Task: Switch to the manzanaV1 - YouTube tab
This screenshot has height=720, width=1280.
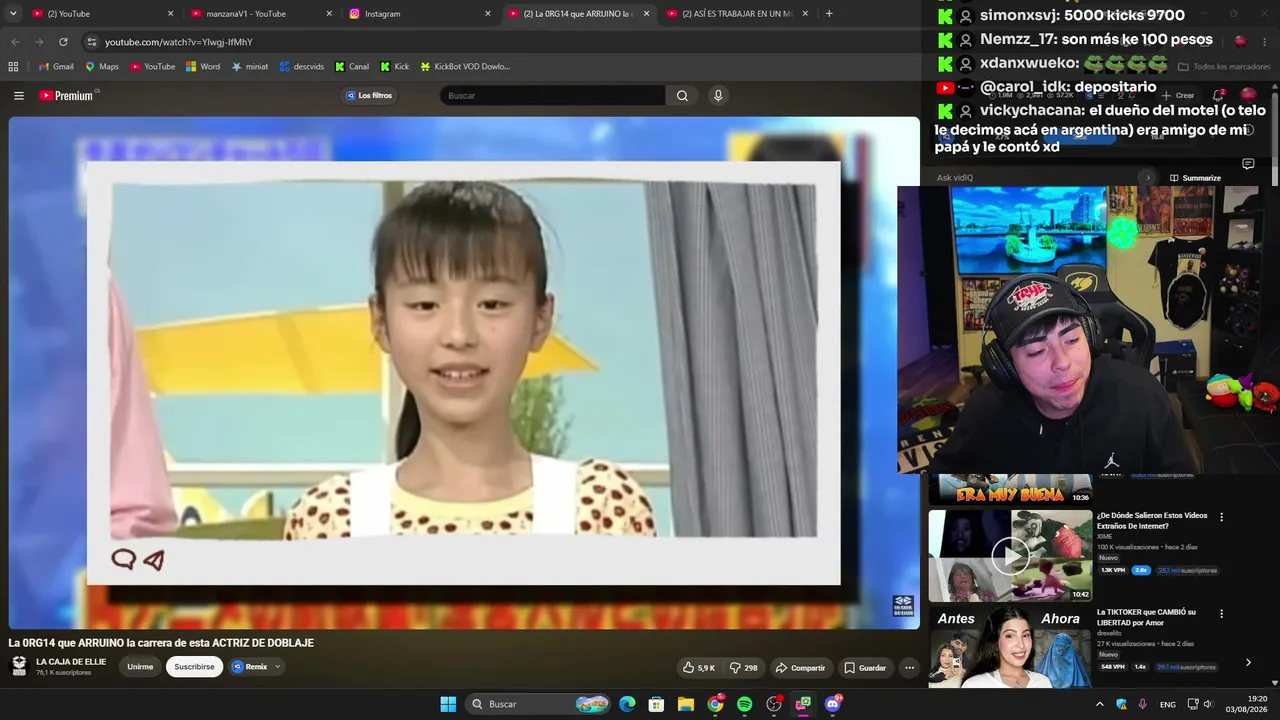Action: [x=260, y=14]
